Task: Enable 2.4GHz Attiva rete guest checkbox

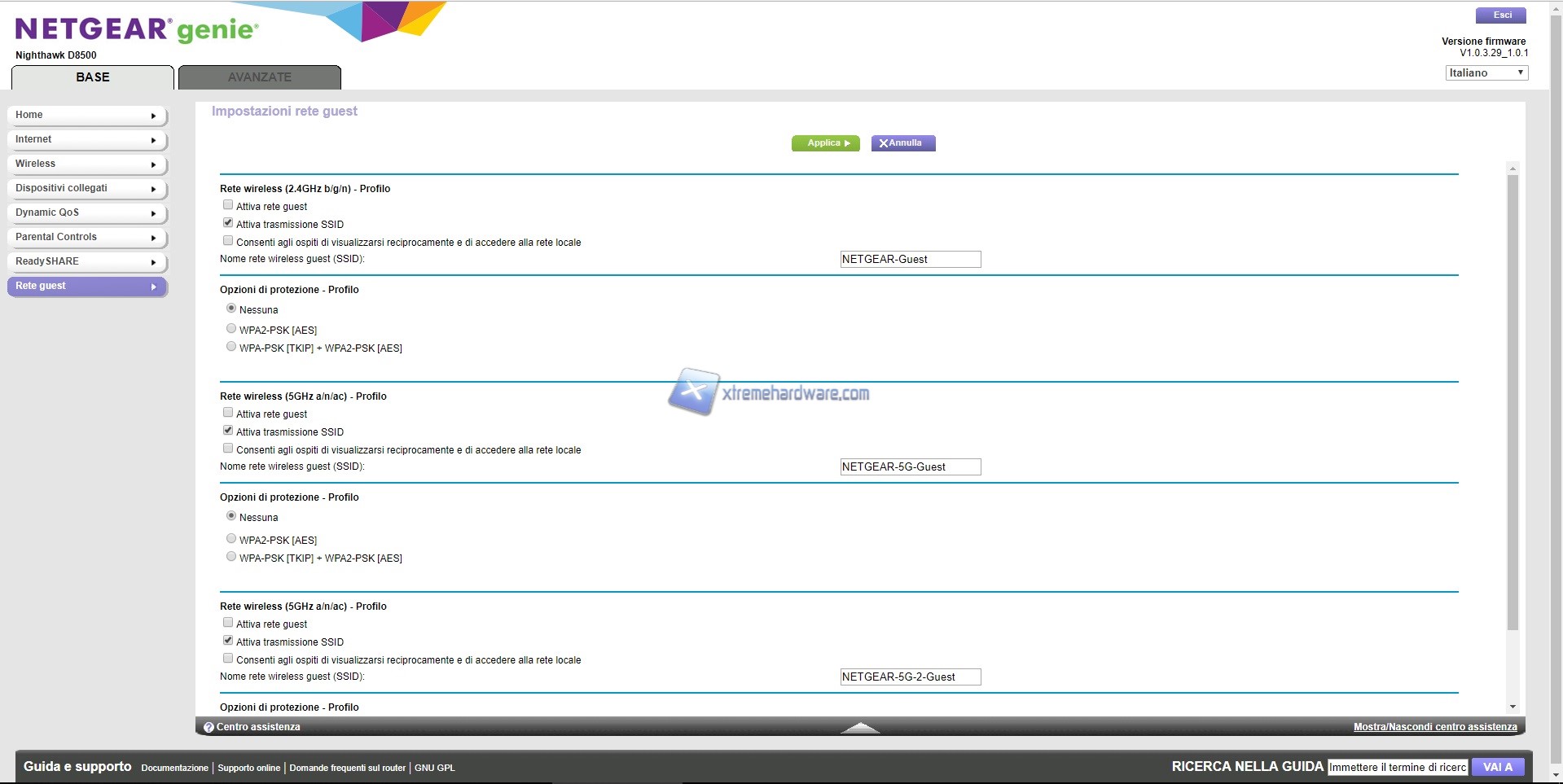Action: pyautogui.click(x=228, y=205)
